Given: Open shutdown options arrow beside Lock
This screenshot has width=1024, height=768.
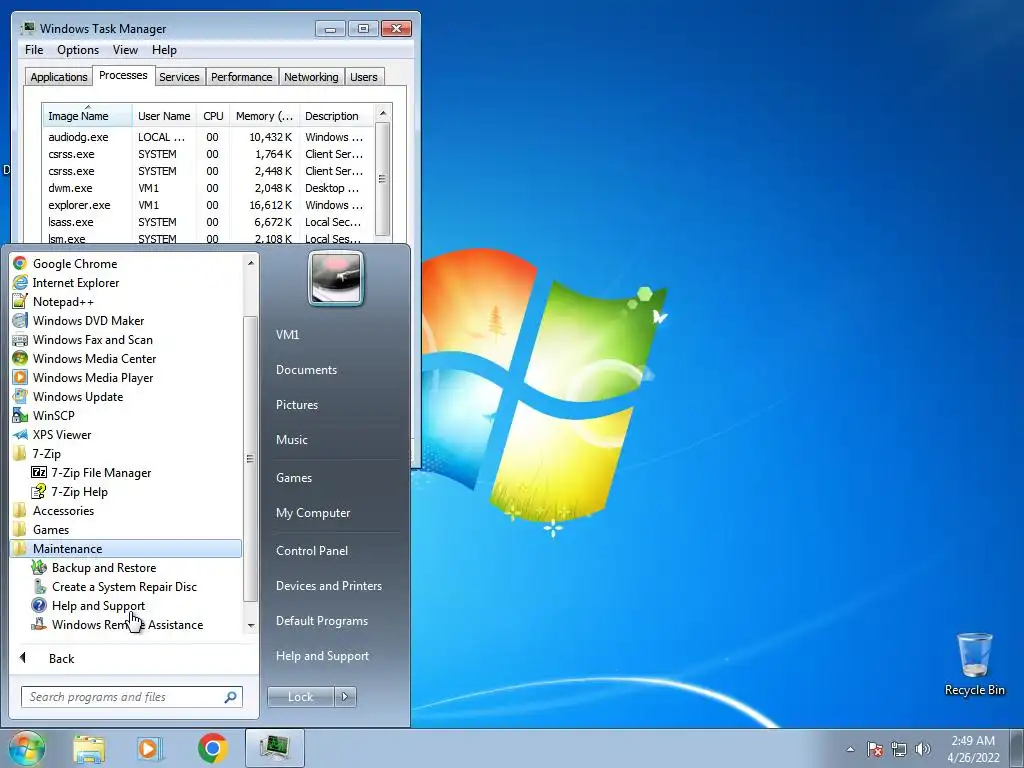Looking at the screenshot, I should point(345,697).
